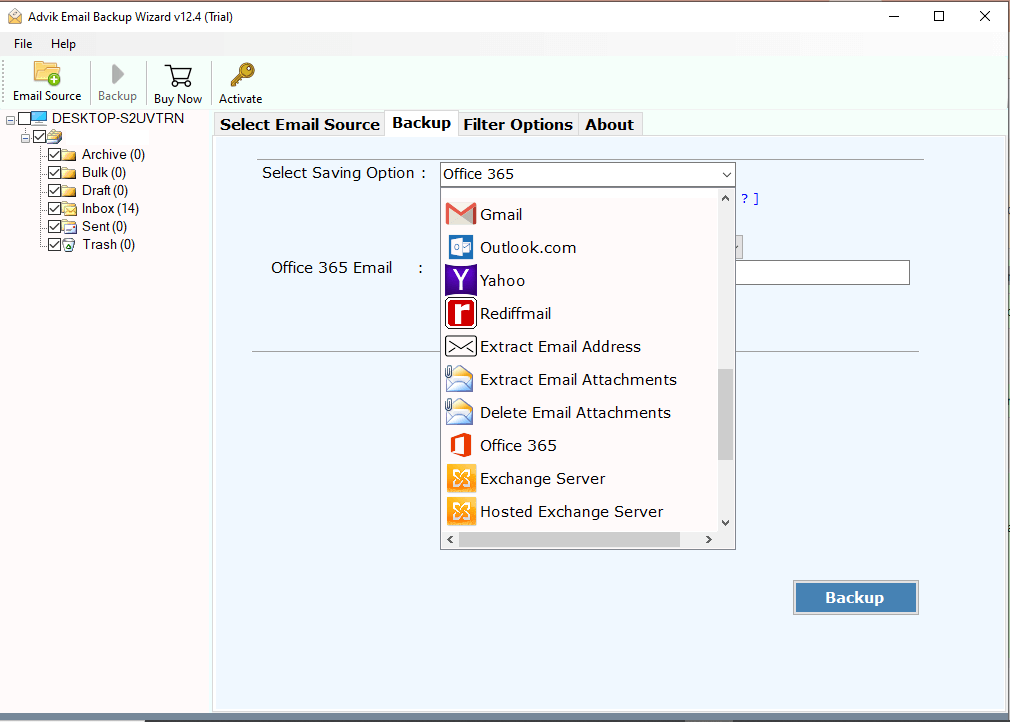Click the Office 365 logo in list
Viewport: 1010px width, 722px height.
461,445
